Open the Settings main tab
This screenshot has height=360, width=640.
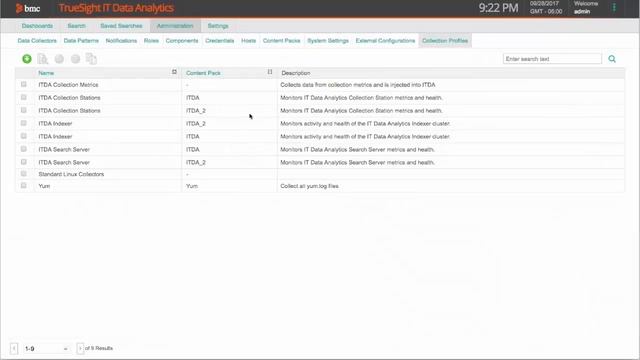tap(218, 26)
